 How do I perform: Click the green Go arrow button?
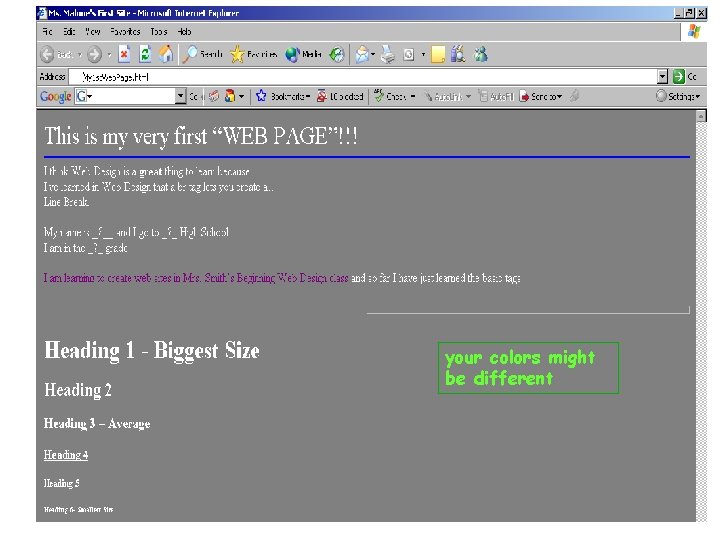click(x=678, y=77)
